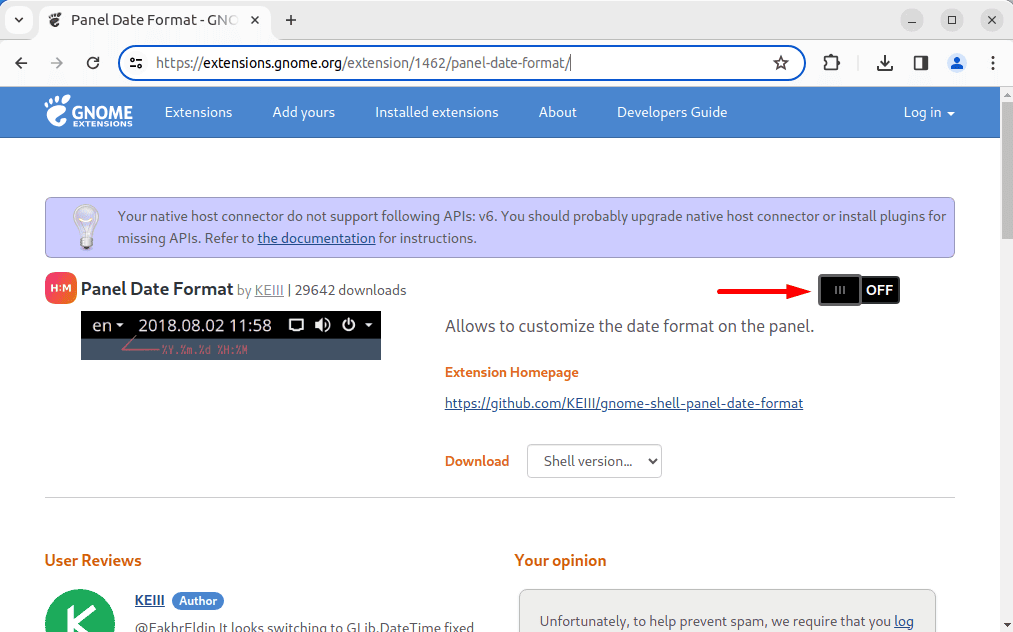Open KEIII reviewer profile link
Viewport: 1013px width, 632px height.
149,600
